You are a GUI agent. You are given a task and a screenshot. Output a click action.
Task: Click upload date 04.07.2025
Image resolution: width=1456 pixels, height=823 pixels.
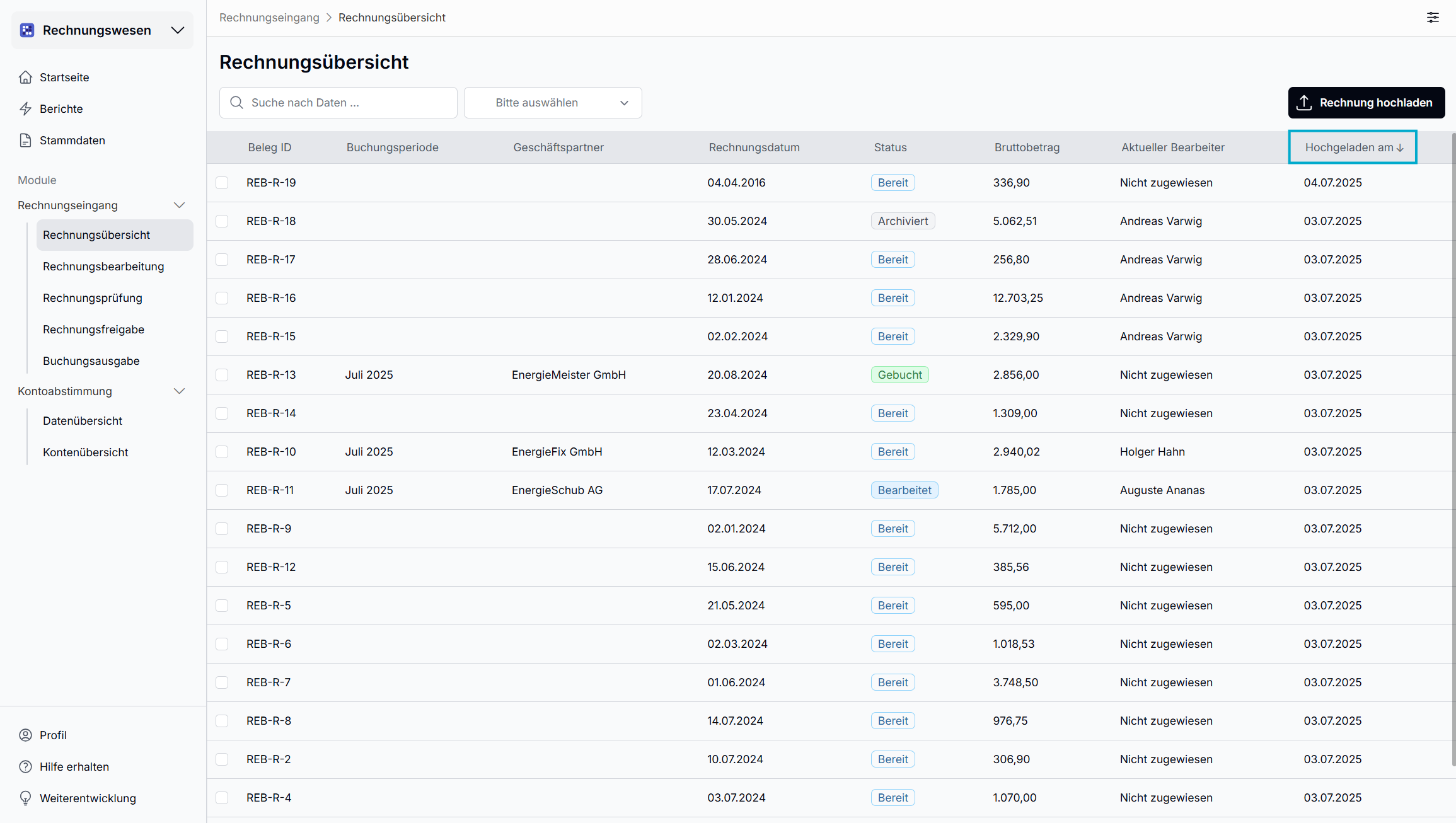point(1333,183)
